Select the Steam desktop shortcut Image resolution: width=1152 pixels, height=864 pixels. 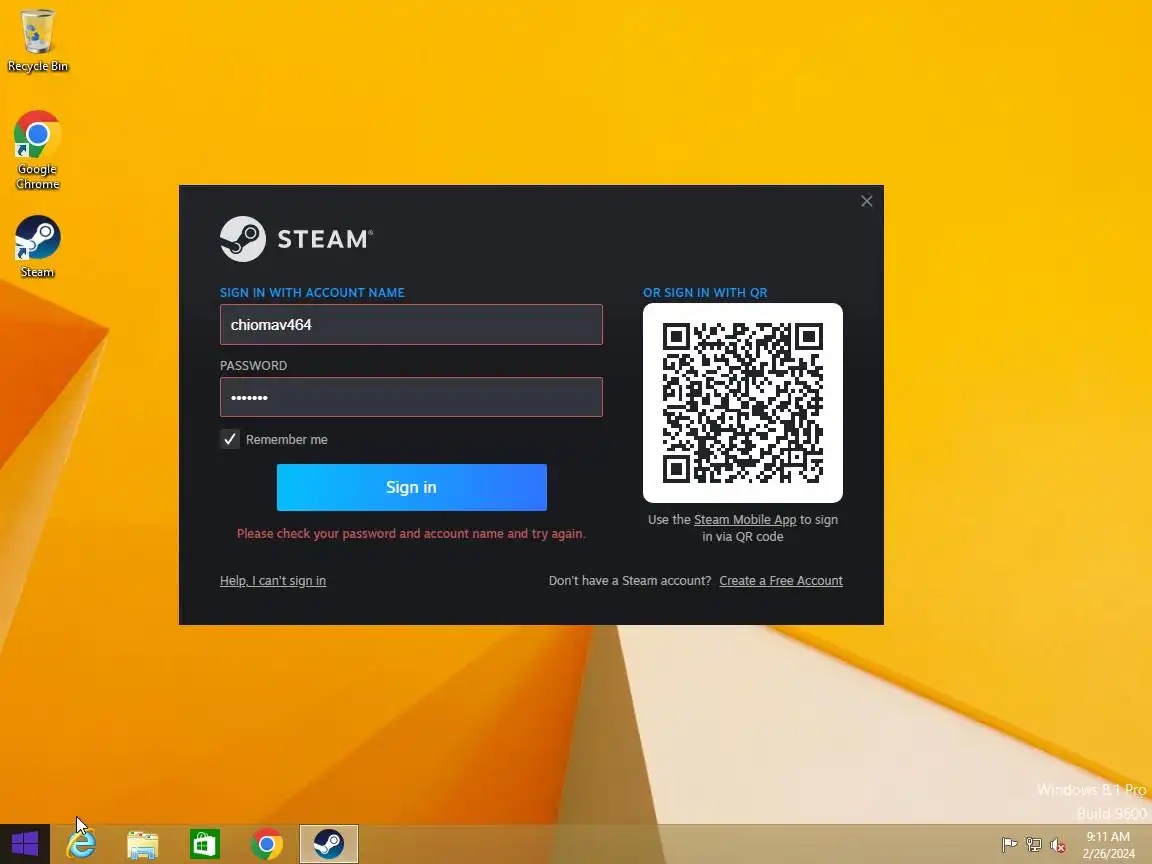click(37, 247)
